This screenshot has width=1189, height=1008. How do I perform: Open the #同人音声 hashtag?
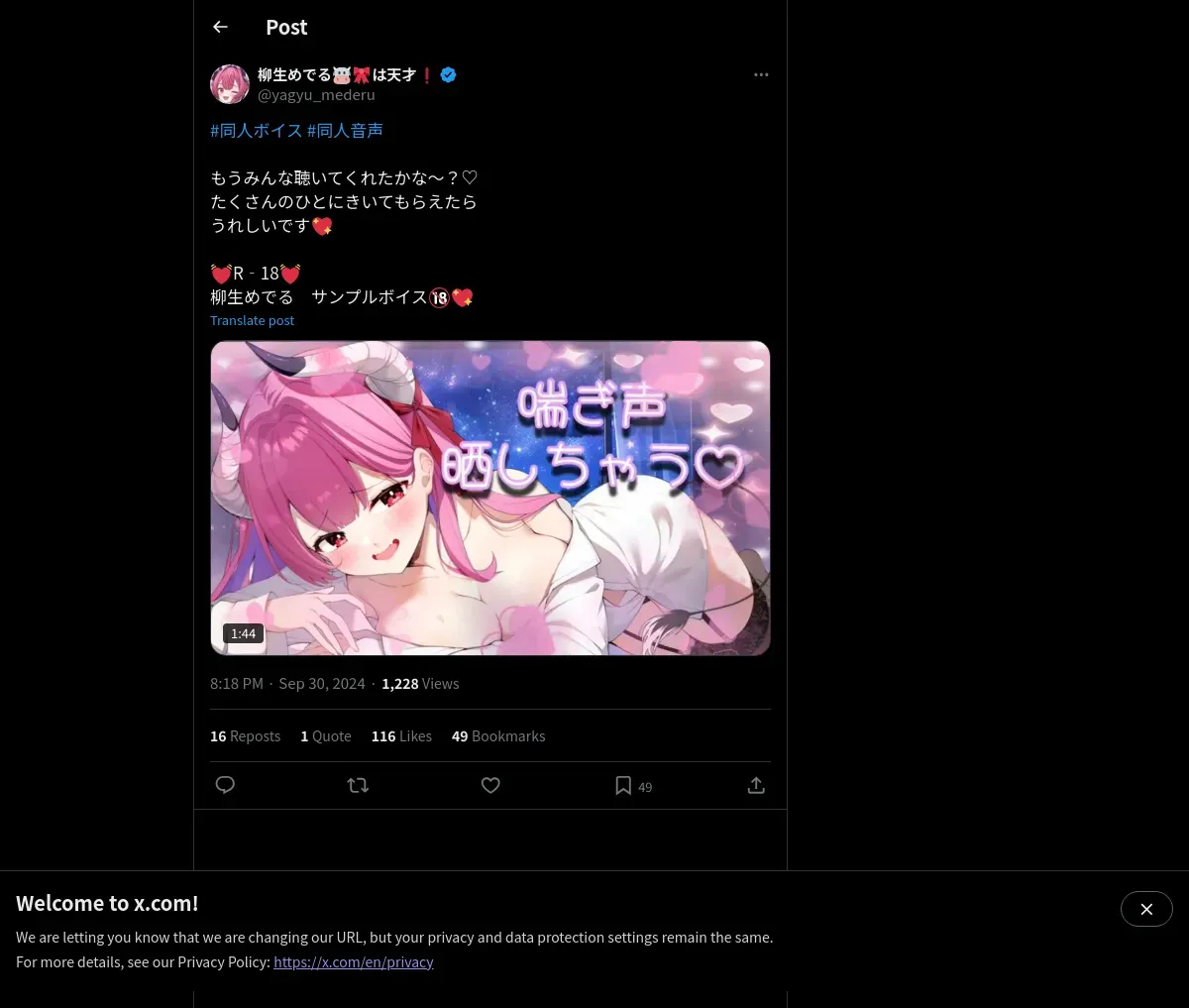(345, 131)
